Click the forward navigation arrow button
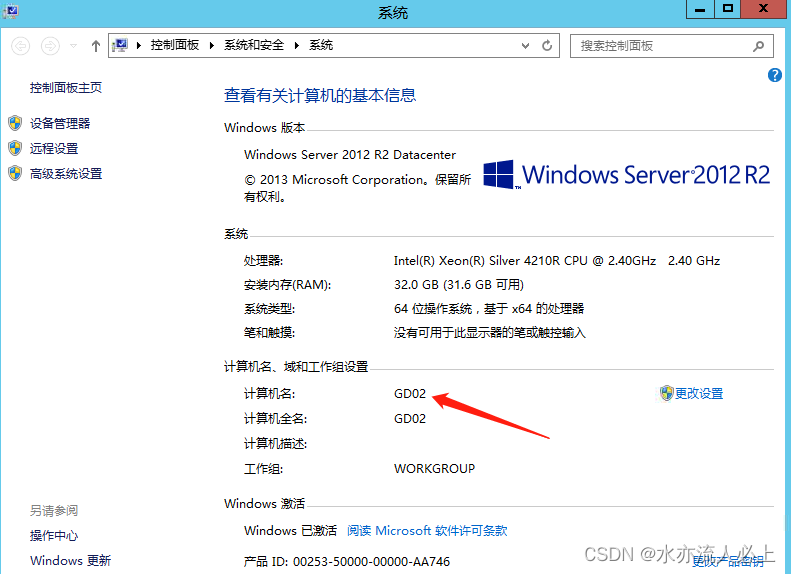791x574 pixels. pyautogui.click(x=50, y=46)
